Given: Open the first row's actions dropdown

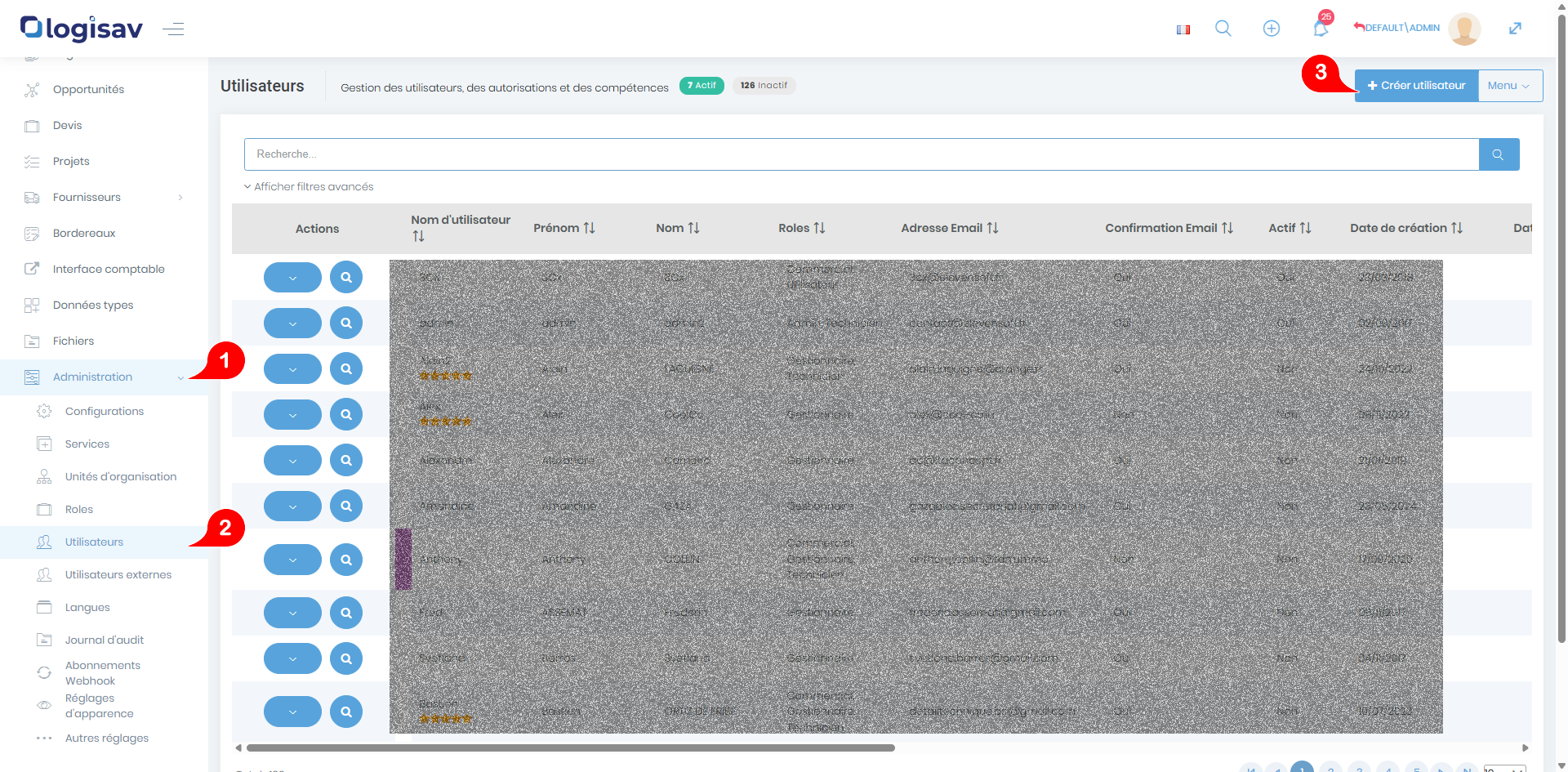Looking at the screenshot, I should point(292,278).
